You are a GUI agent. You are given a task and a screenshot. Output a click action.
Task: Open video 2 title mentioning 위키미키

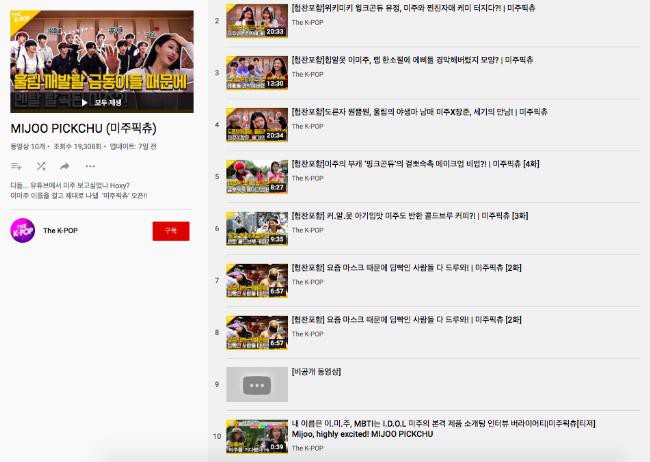413,8
